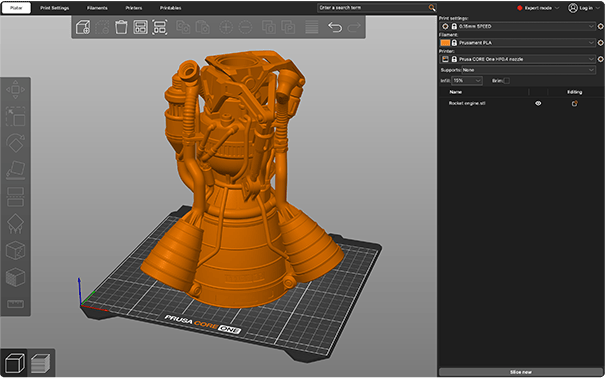Select the Cut tool in the left toolbar
Screen dimensions: 605x378
[x=15, y=197]
